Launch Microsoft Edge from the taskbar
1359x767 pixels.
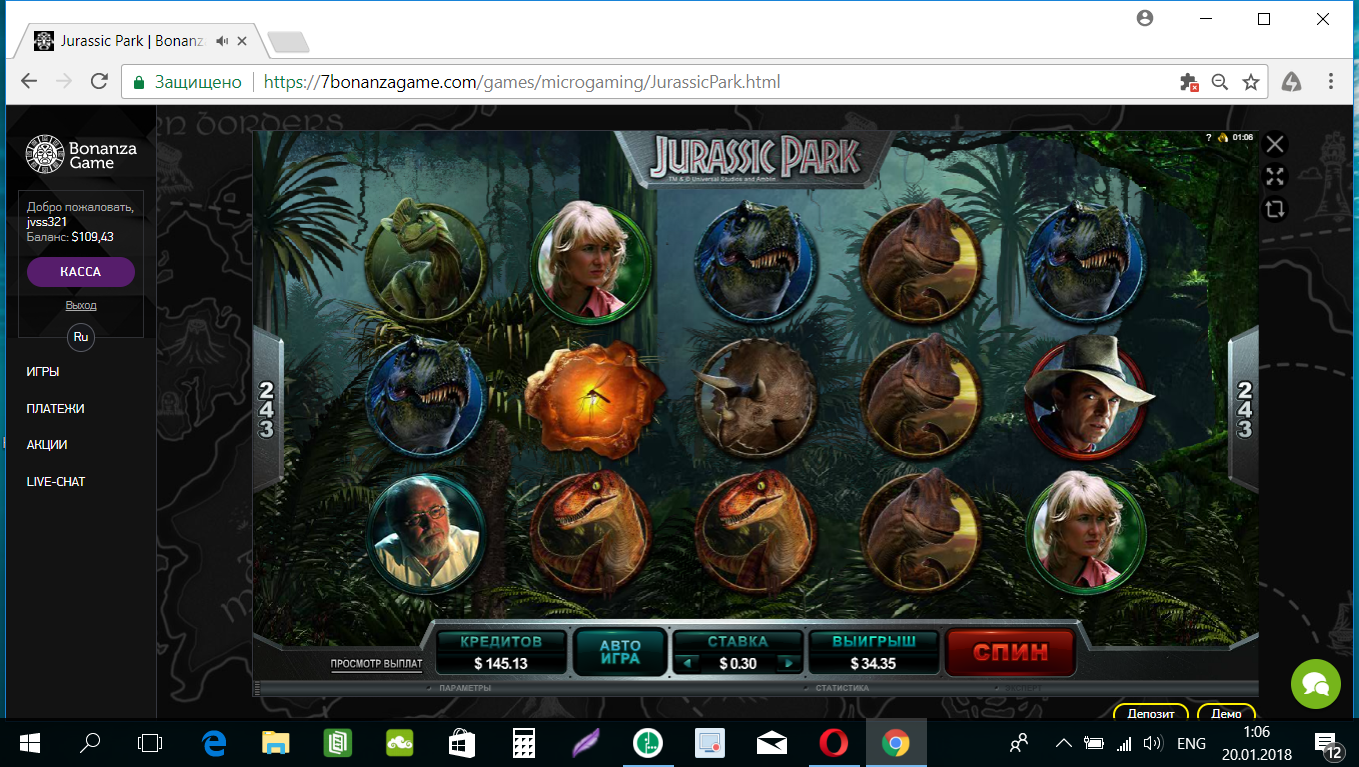tap(213, 743)
